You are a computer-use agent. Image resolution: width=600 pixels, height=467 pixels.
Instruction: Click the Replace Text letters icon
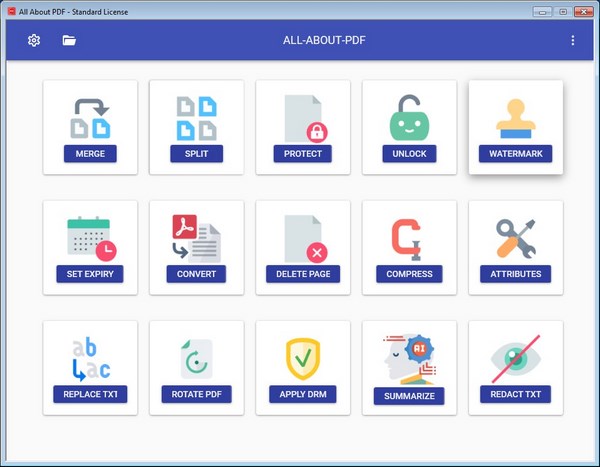(x=91, y=359)
